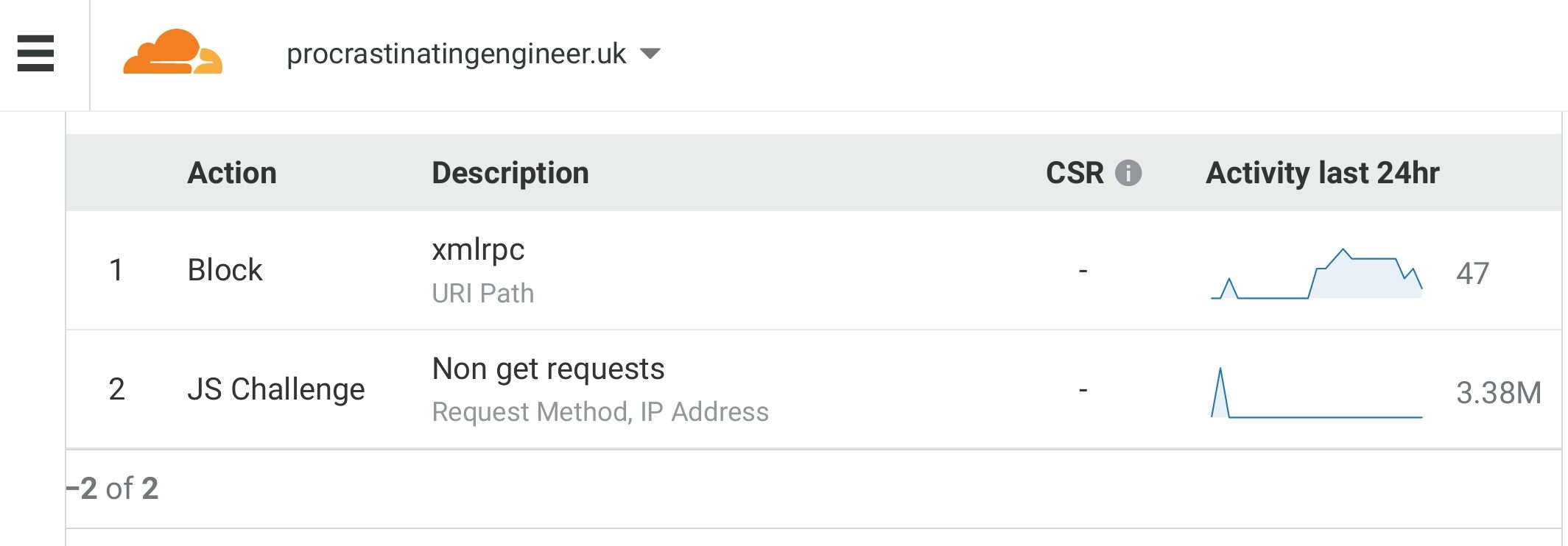Viewport: 1568px width, 546px height.
Task: Click the URI Path rule subtext
Action: coord(482,294)
